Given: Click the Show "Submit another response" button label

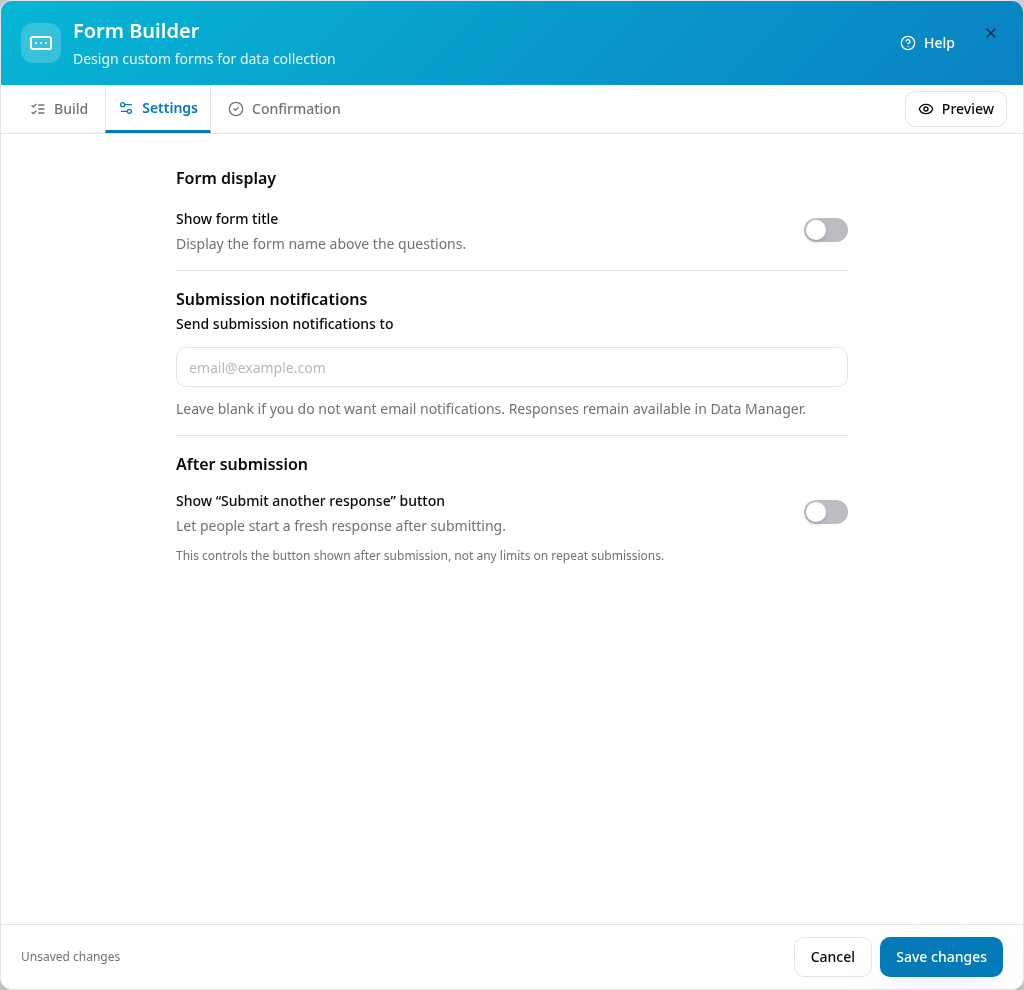Looking at the screenshot, I should 310,501.
